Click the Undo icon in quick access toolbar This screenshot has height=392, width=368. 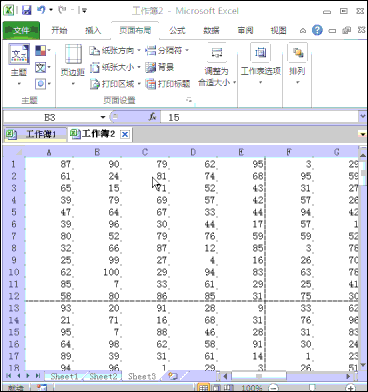coord(41,10)
